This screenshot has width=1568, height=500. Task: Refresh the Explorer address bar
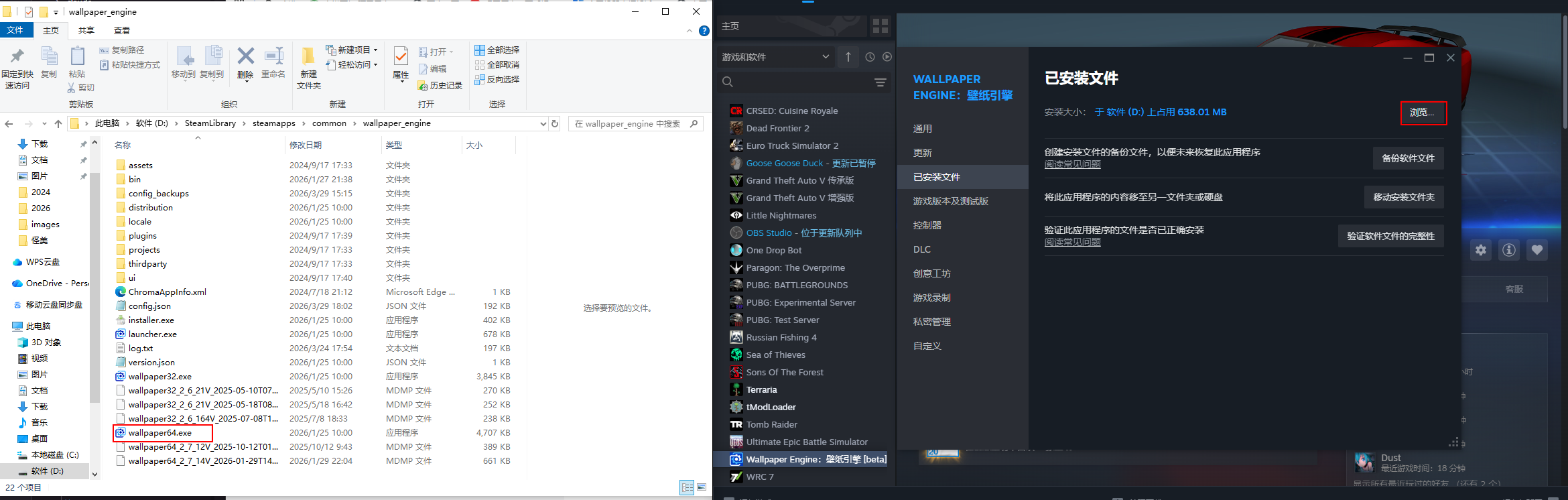coord(555,123)
